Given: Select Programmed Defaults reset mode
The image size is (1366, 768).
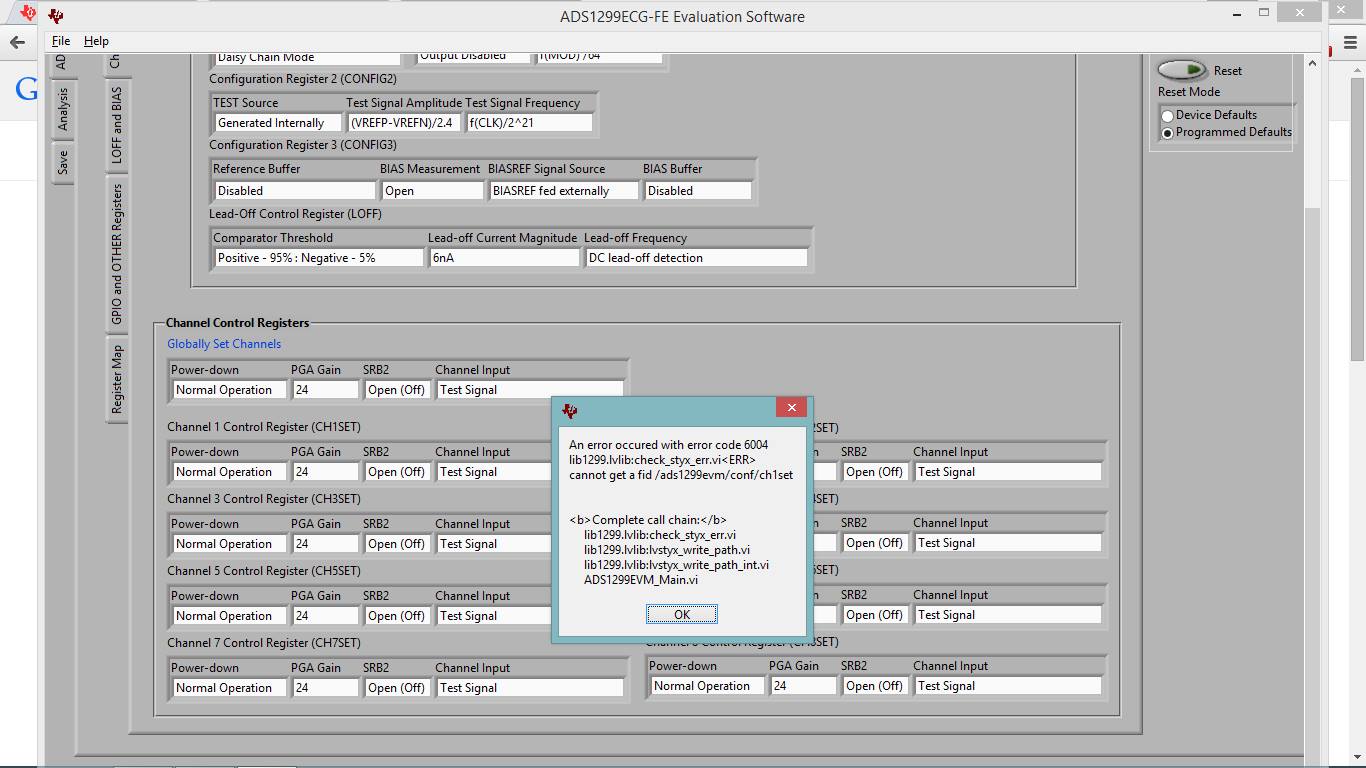Looking at the screenshot, I should pyautogui.click(x=1166, y=133).
